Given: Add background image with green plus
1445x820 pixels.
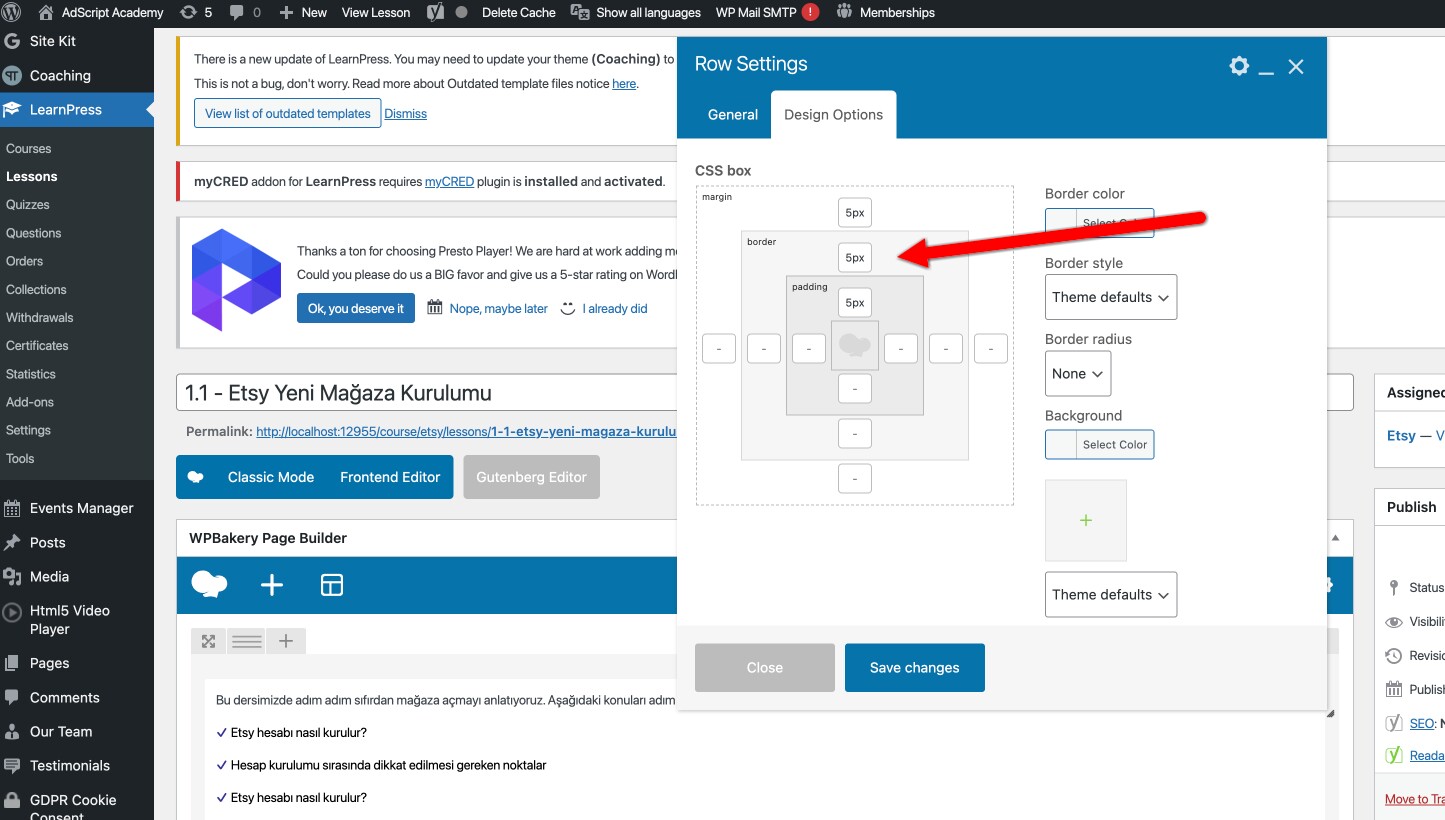Looking at the screenshot, I should [x=1086, y=520].
